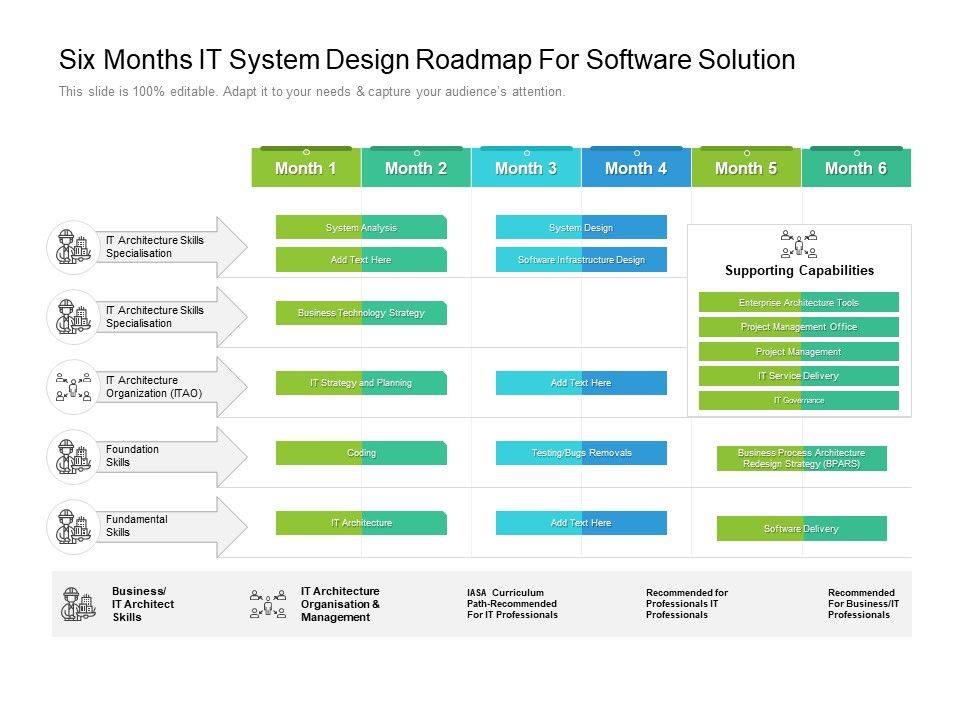Click the Project Management Office bar
Screen dimensions: 960x720
799,327
